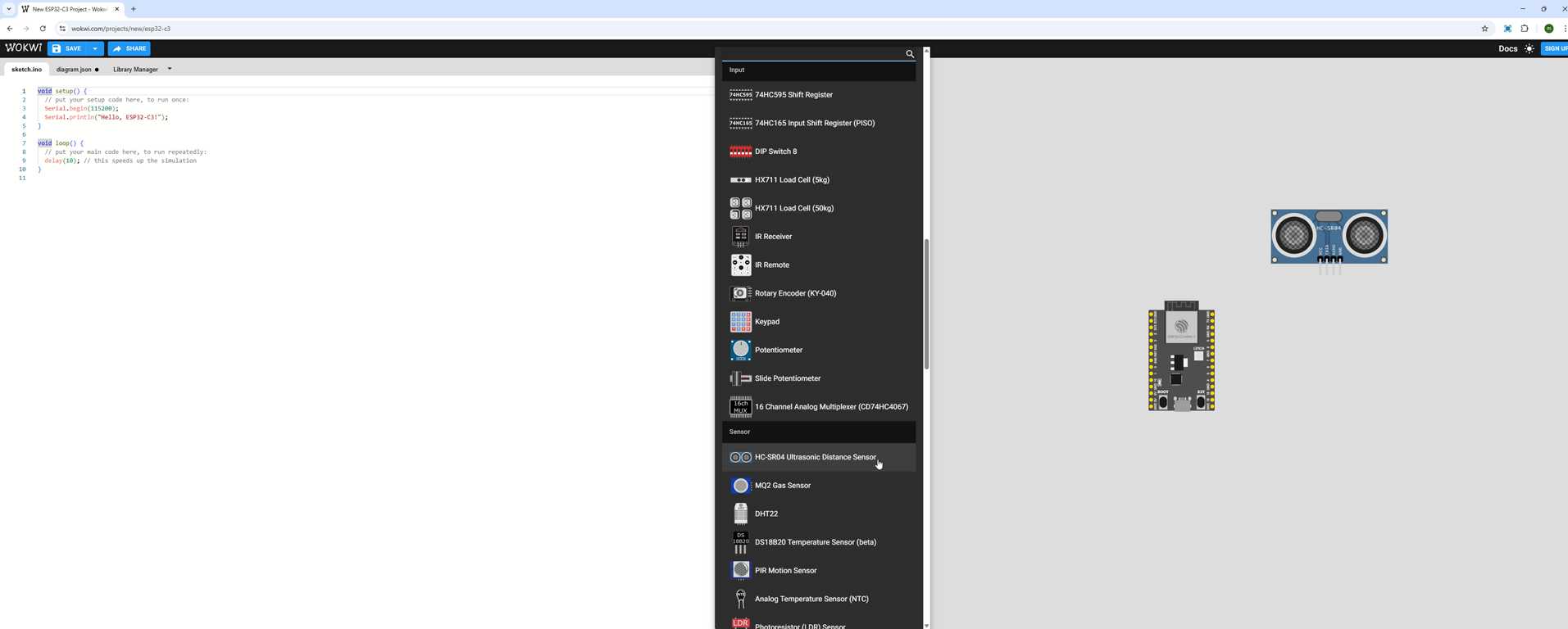Viewport: 1568px width, 629px height.
Task: Pick the MQ2 Gas Sensor icon
Action: pyautogui.click(x=740, y=486)
